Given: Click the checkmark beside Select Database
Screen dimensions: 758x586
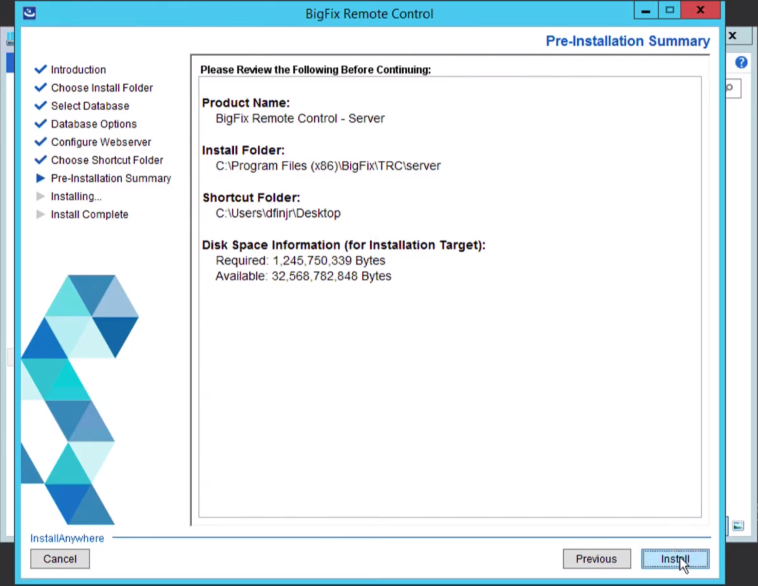Looking at the screenshot, I should tap(41, 105).
